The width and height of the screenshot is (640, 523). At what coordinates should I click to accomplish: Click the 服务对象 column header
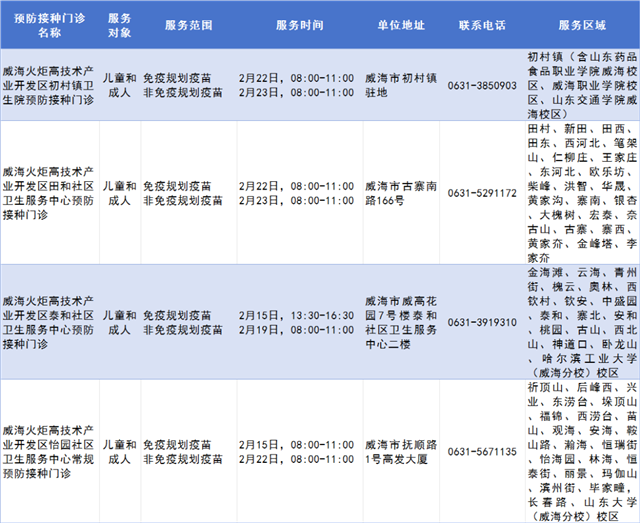pyautogui.click(x=119, y=25)
